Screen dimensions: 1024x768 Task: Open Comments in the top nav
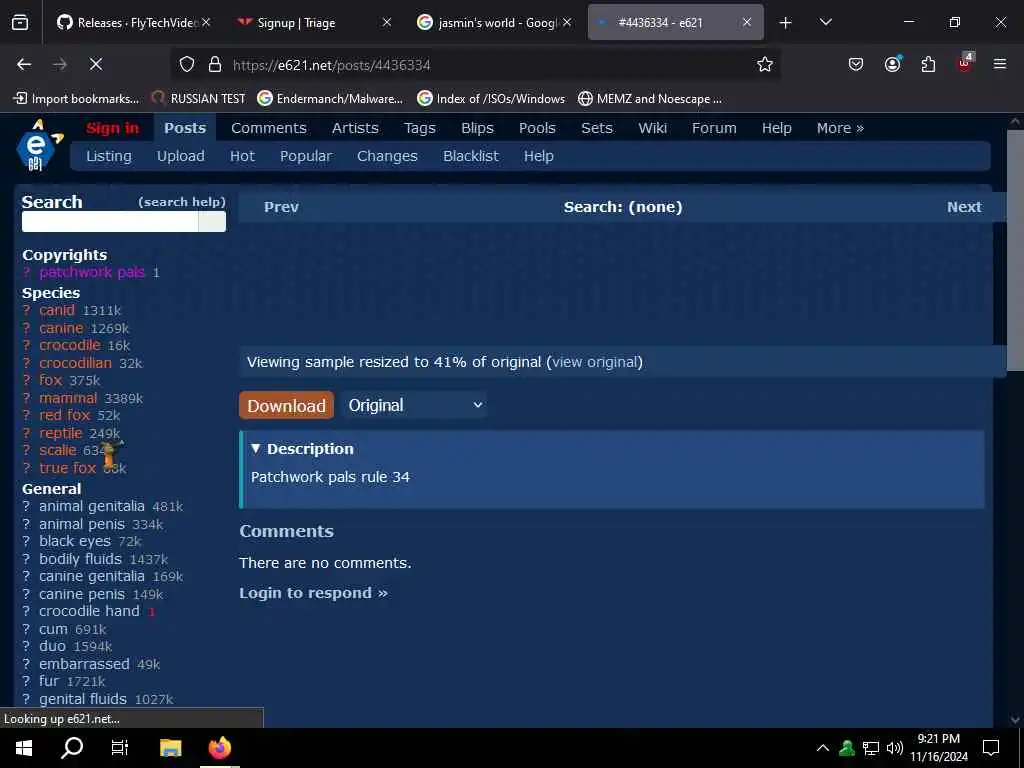tap(268, 128)
